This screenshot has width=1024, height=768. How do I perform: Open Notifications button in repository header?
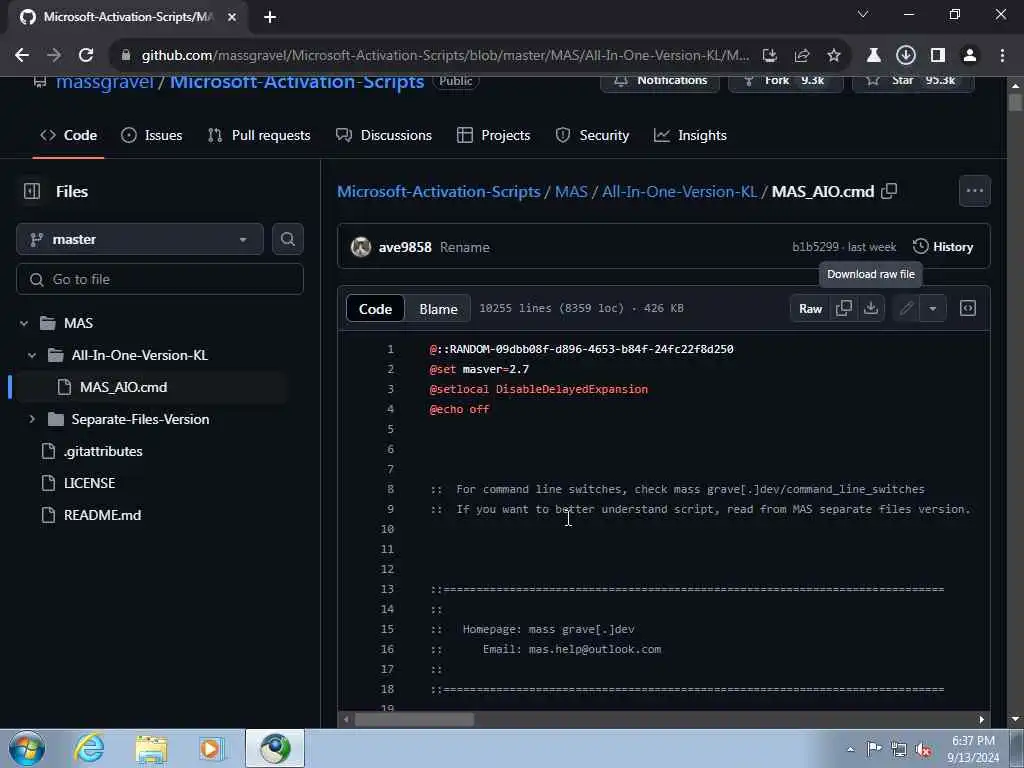pos(660,80)
